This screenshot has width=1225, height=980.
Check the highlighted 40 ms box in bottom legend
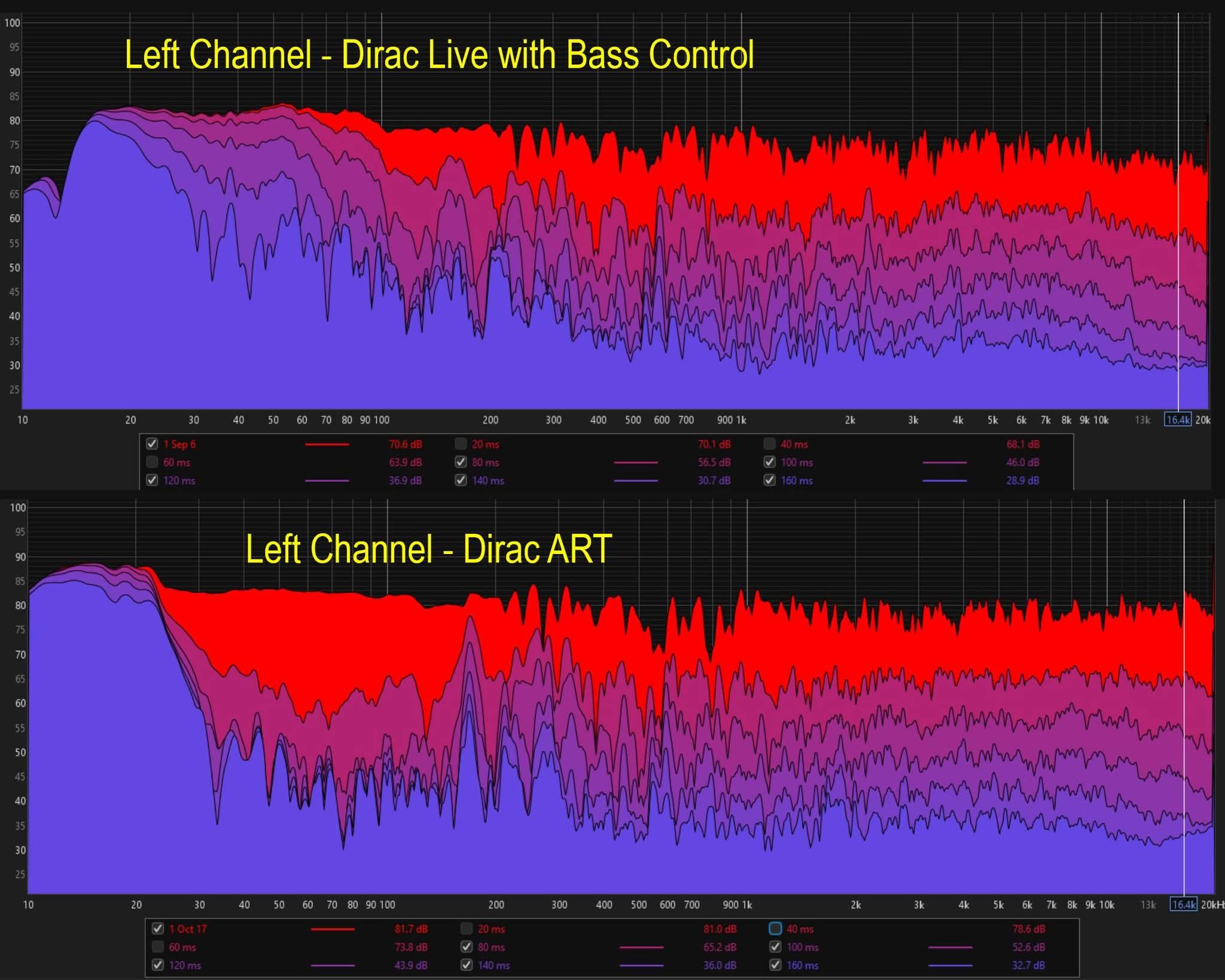(775, 929)
